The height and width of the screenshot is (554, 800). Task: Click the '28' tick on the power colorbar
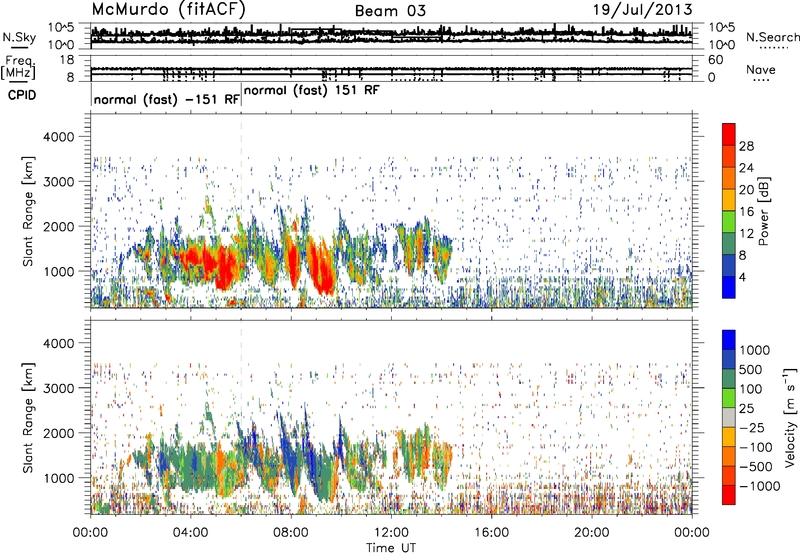(x=746, y=146)
